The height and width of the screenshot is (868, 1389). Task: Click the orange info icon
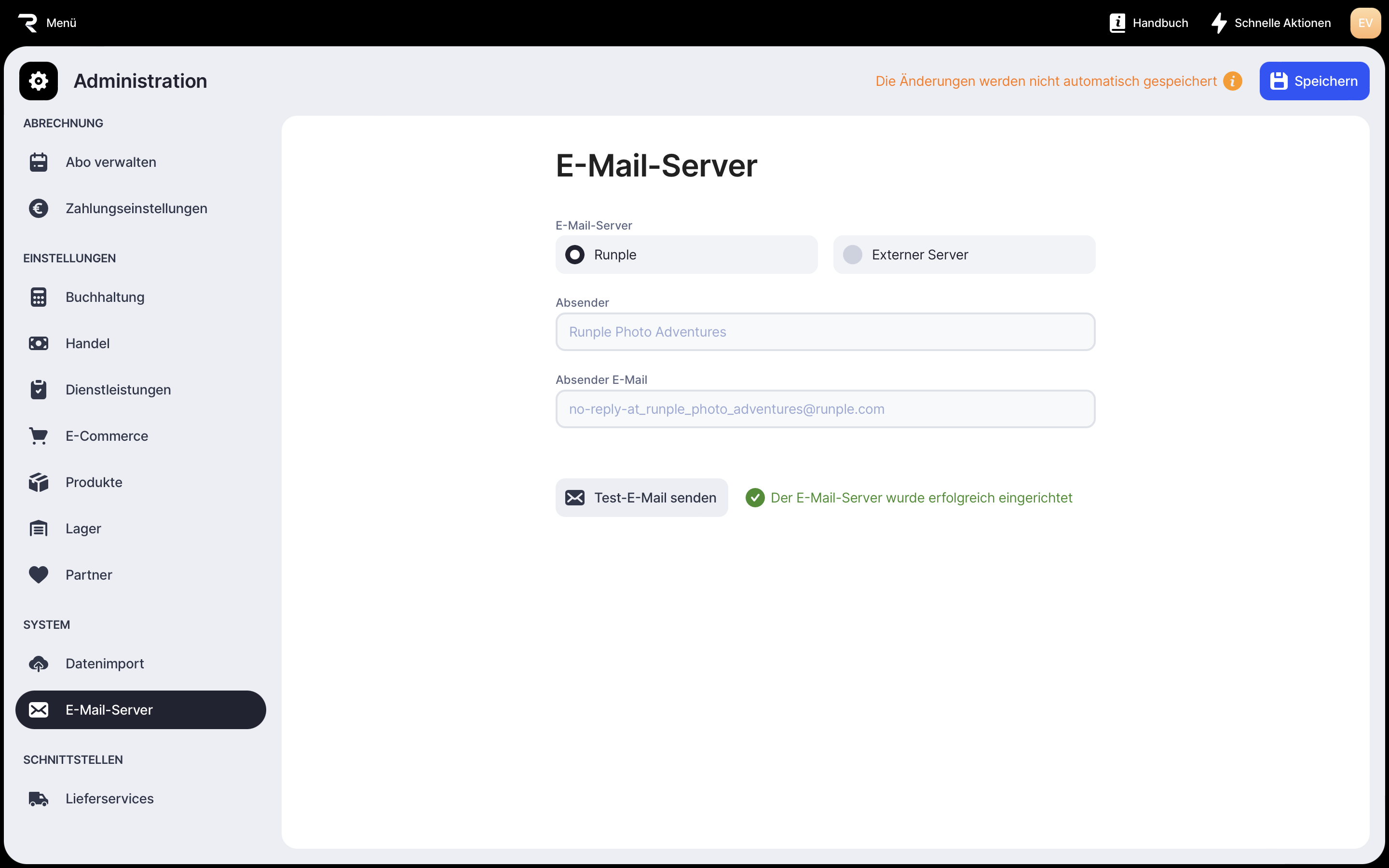[x=1232, y=81]
